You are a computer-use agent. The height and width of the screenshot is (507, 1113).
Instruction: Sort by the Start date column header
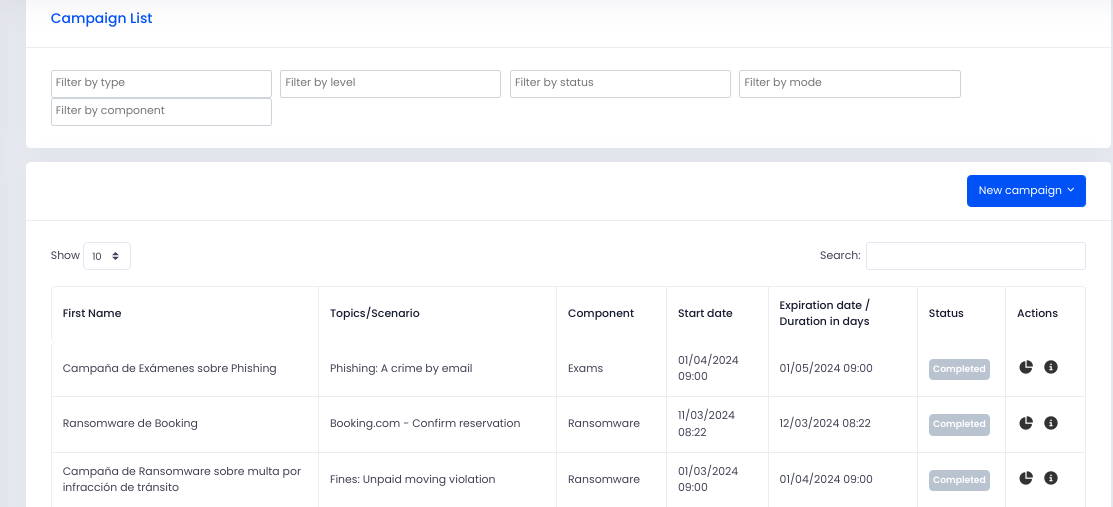705,313
